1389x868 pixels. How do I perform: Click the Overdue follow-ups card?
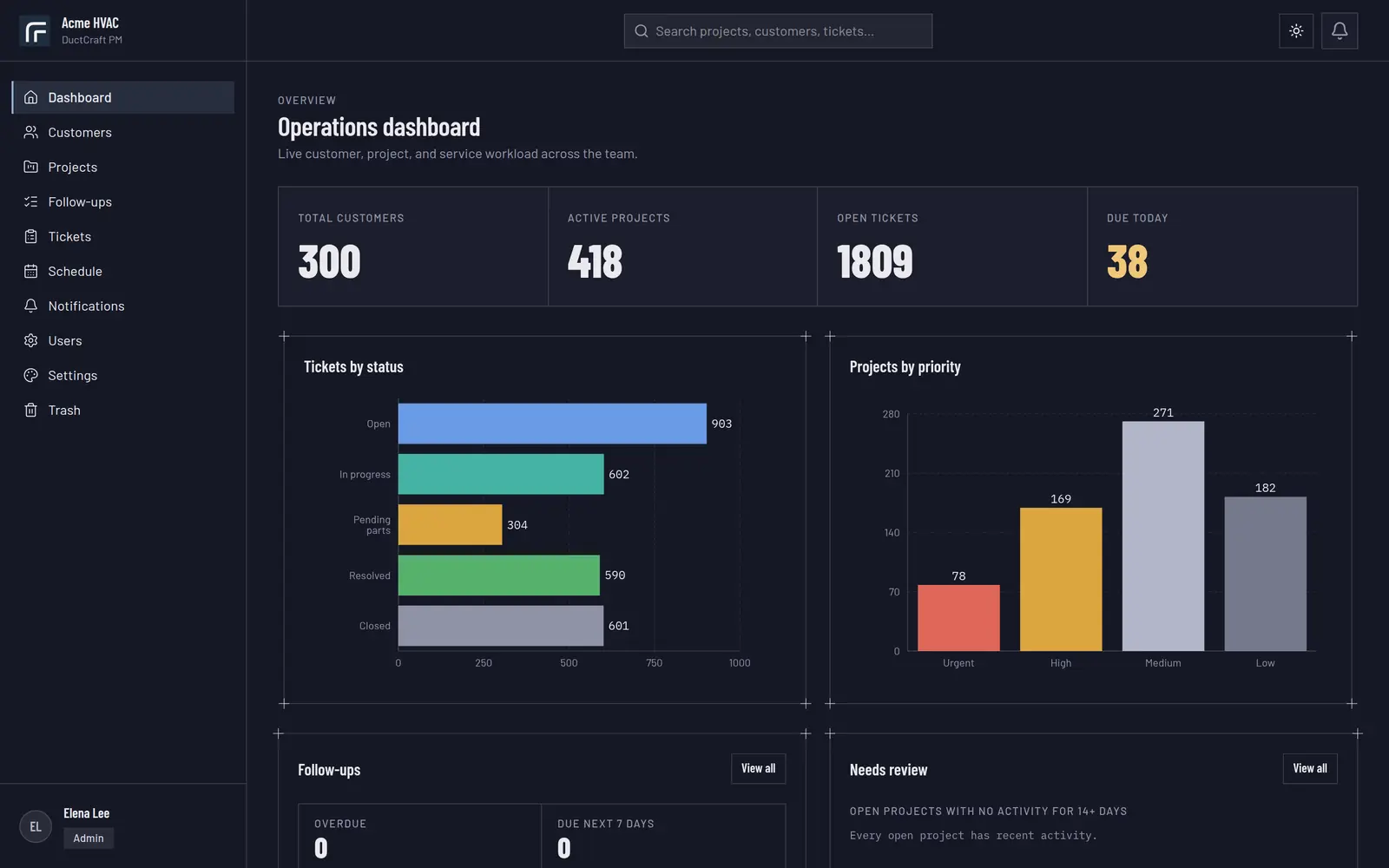(x=419, y=836)
